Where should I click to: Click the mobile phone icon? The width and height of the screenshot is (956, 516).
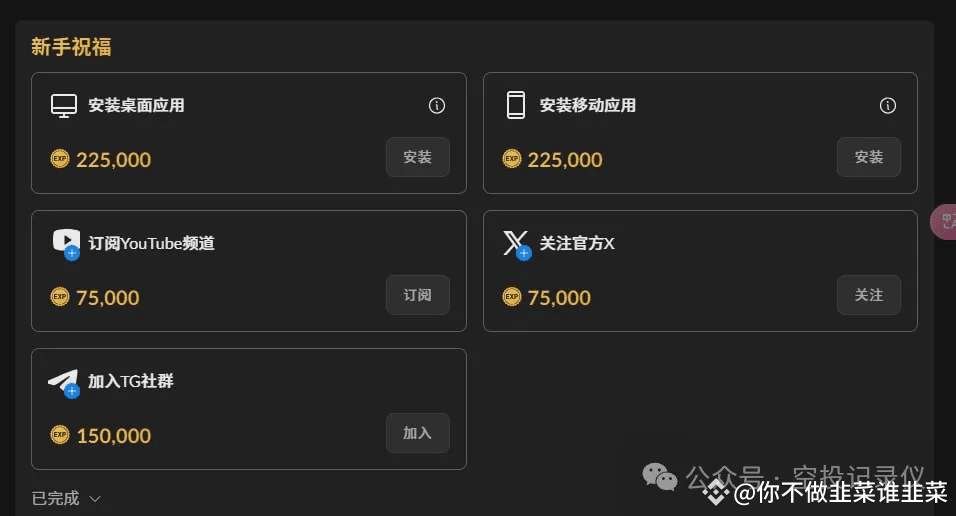click(x=516, y=105)
